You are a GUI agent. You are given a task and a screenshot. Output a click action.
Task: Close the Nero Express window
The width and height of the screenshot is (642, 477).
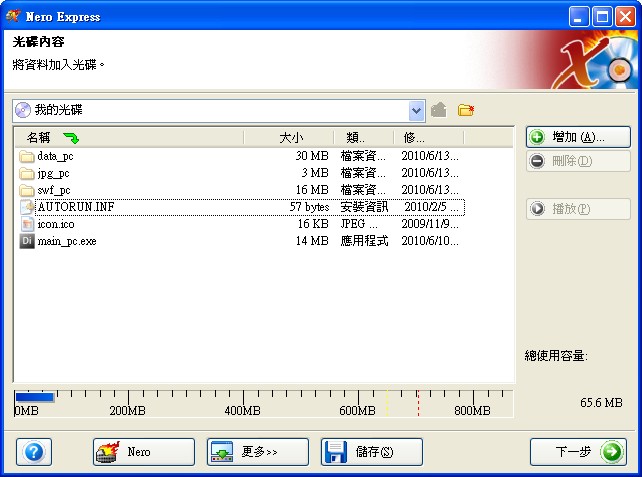pyautogui.click(x=625, y=17)
